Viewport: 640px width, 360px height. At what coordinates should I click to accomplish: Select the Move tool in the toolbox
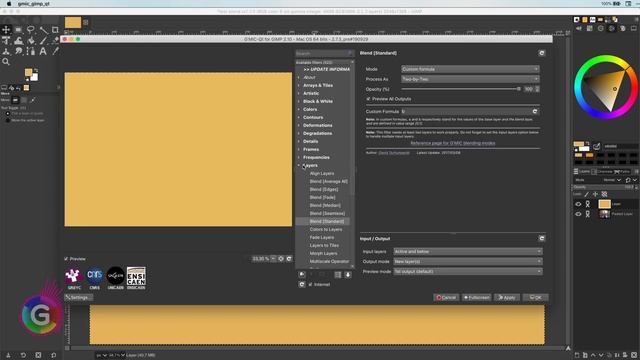click(6, 30)
